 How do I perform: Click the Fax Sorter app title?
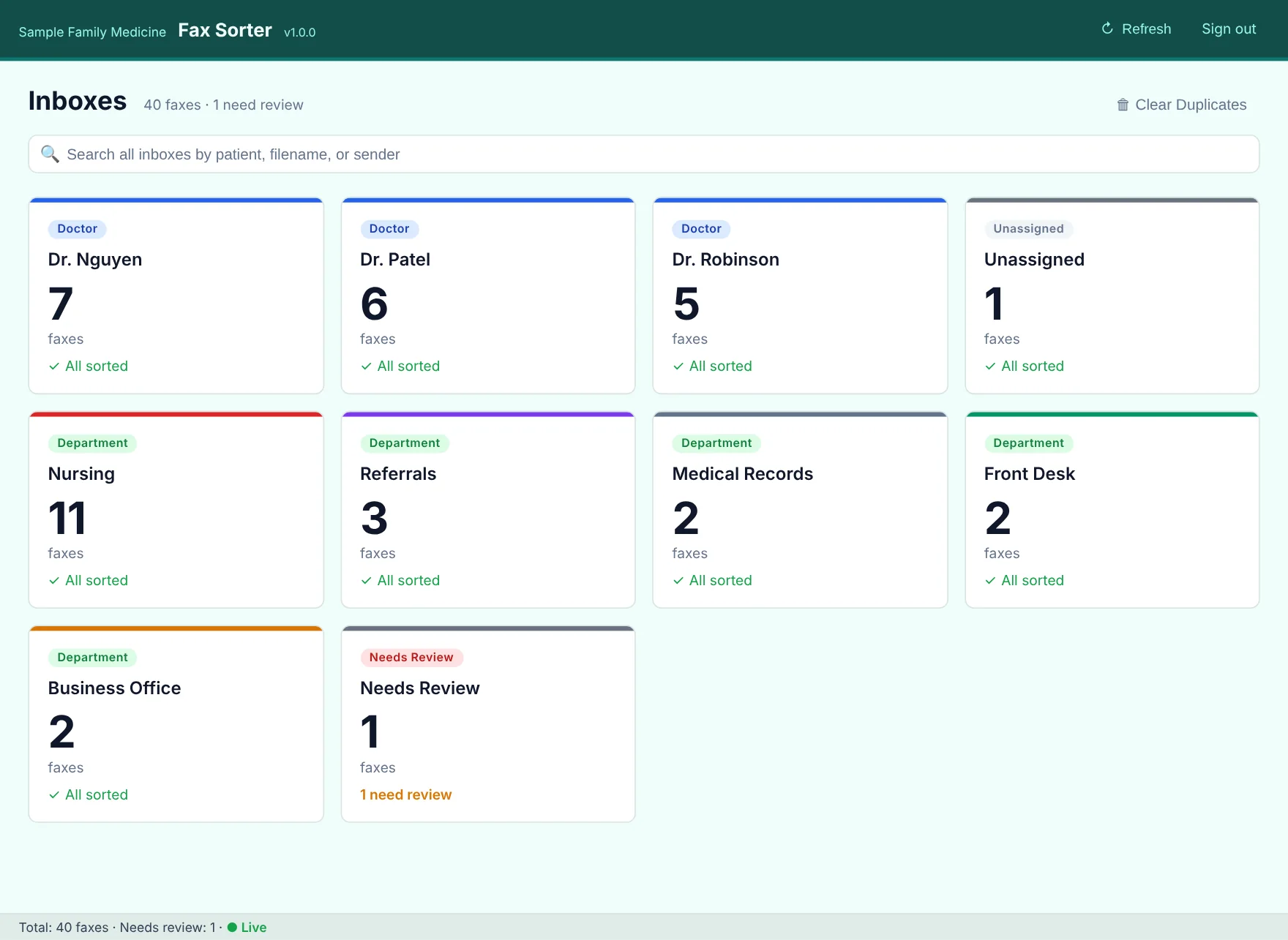225,30
